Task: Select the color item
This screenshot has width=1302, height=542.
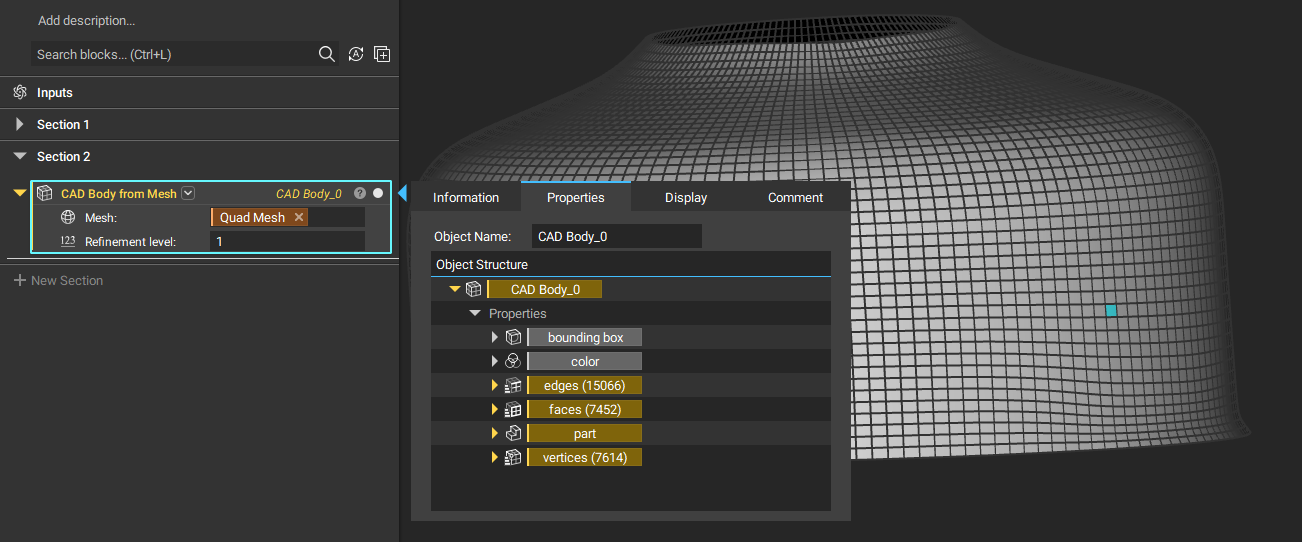Action: [585, 361]
